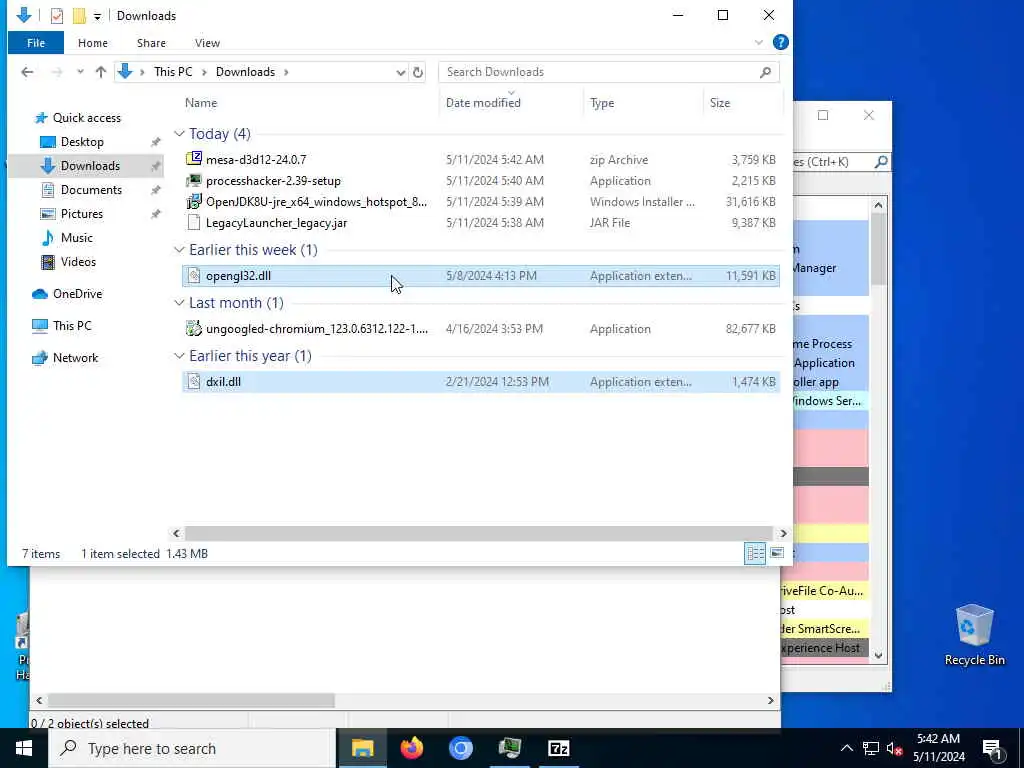Sort by the Size column header
This screenshot has width=1024, height=768.
tap(720, 103)
